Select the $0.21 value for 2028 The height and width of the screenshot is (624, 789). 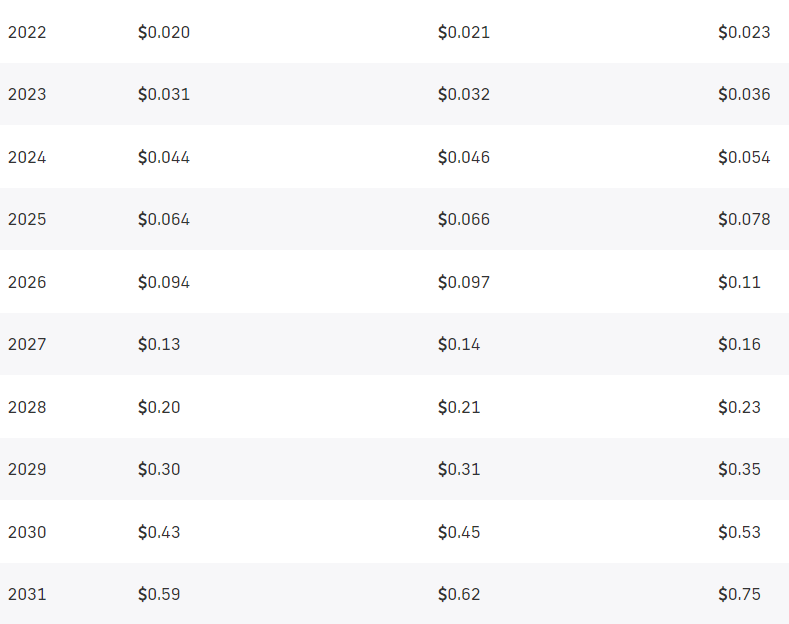tap(459, 407)
